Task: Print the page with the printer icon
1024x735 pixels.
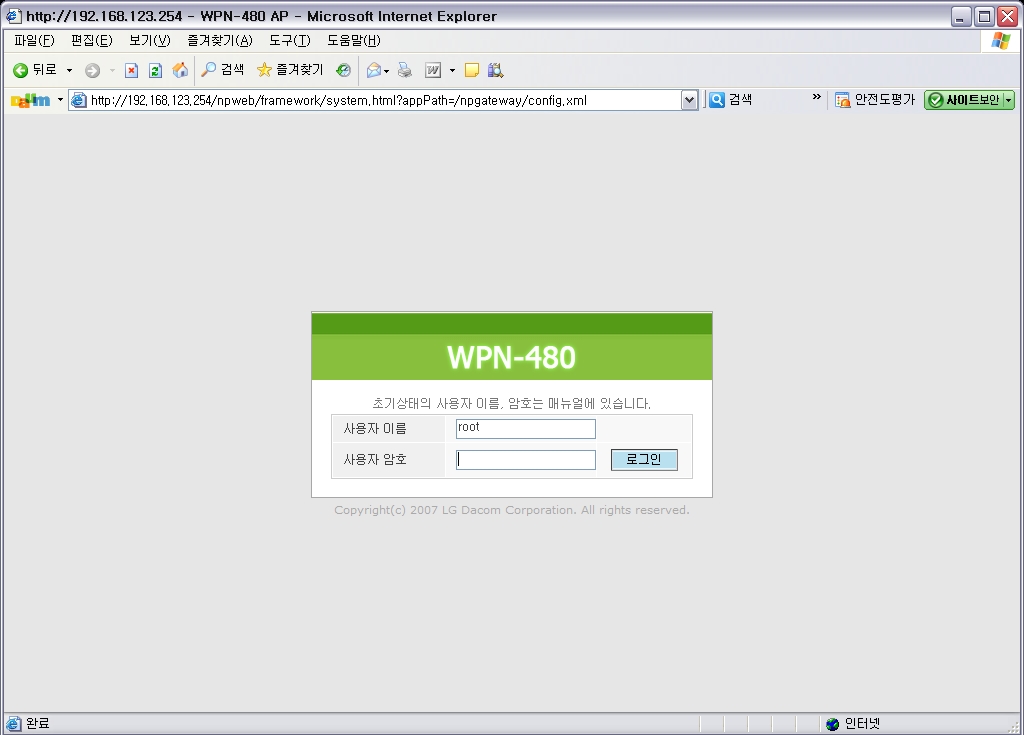Action: coord(405,70)
